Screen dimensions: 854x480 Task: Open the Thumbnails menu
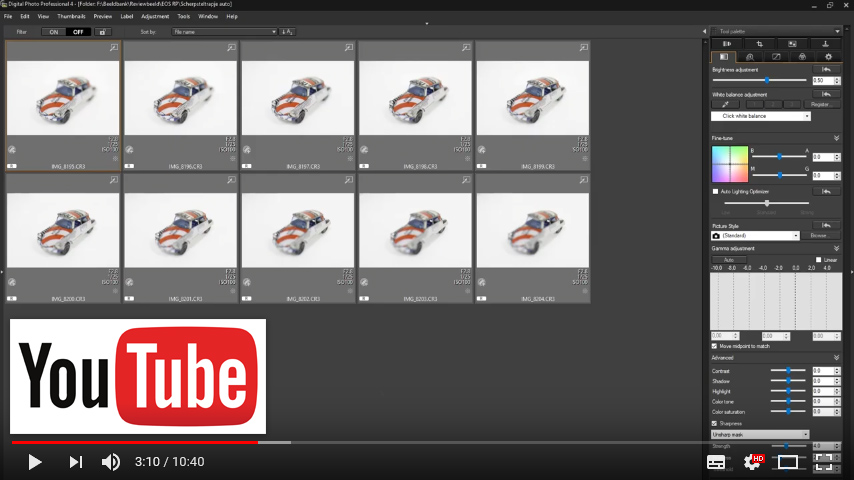coord(71,16)
